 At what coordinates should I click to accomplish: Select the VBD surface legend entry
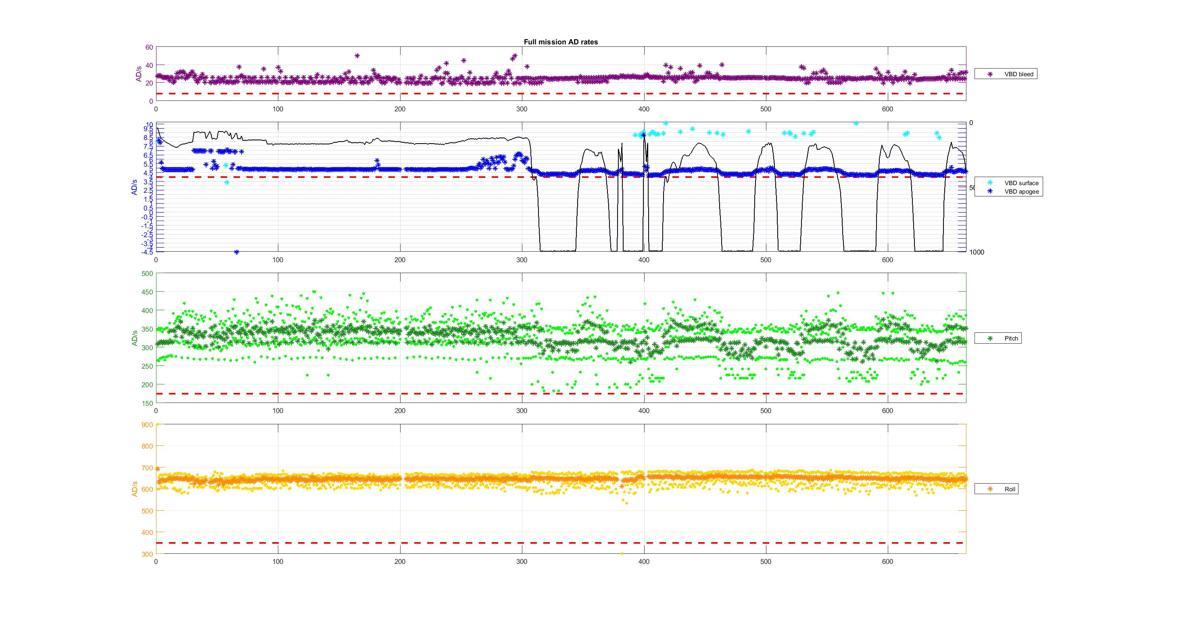pyautogui.click(x=1010, y=183)
